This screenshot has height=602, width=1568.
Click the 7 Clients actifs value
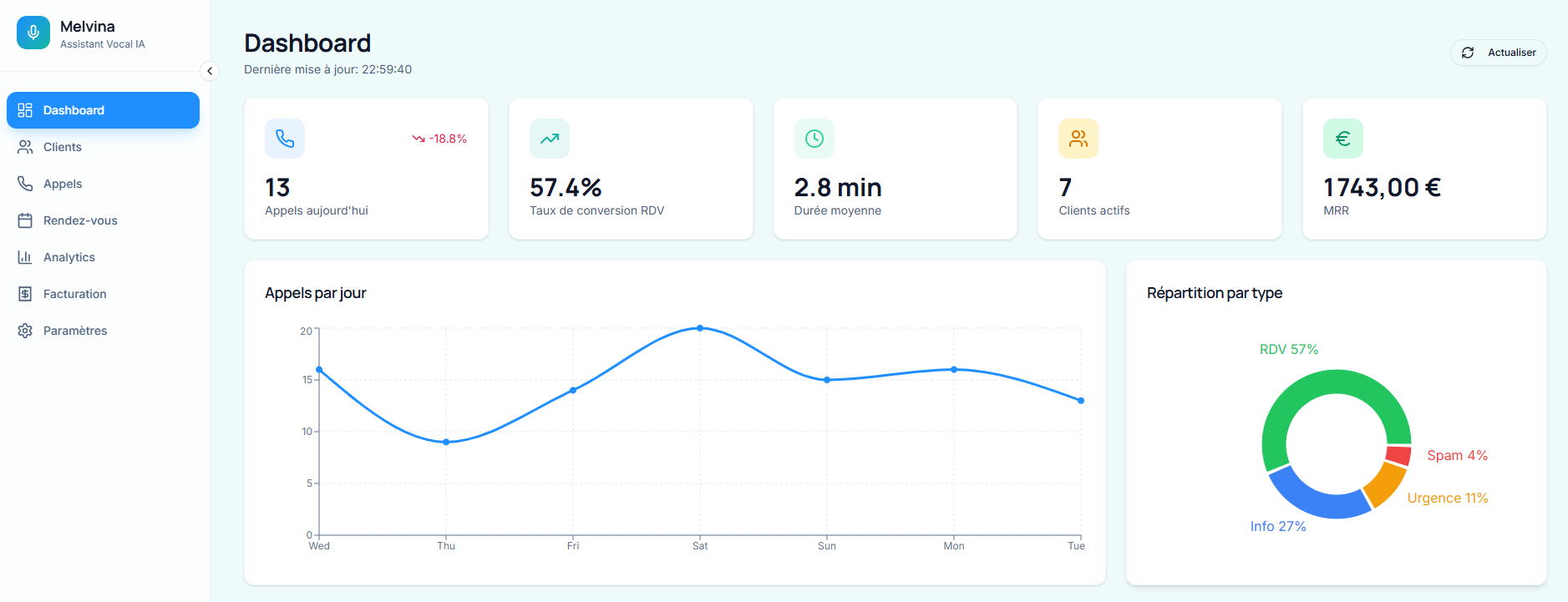(x=1065, y=188)
